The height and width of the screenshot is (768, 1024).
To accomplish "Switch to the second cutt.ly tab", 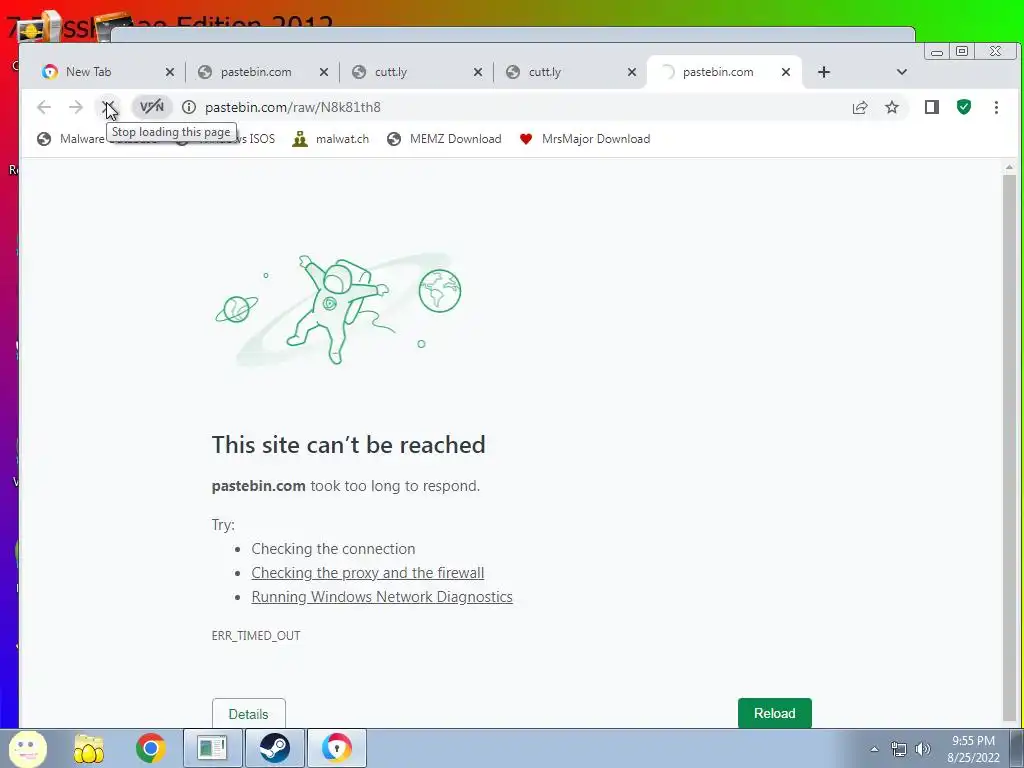I will point(564,72).
